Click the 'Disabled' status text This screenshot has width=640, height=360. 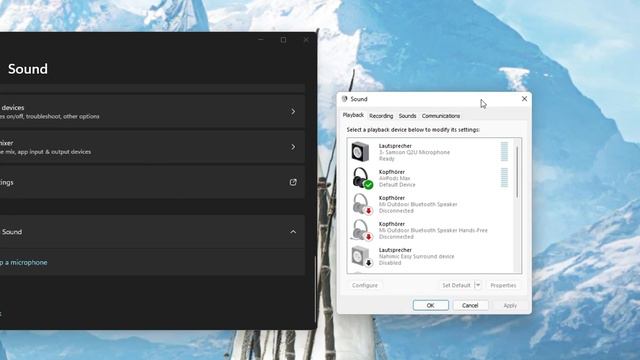pos(390,263)
